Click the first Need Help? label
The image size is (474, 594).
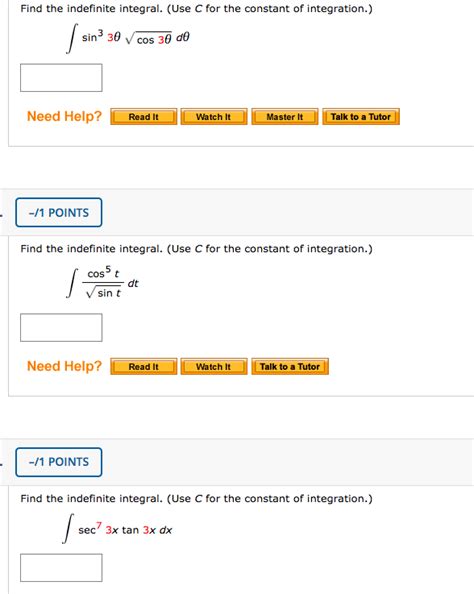pos(64,116)
